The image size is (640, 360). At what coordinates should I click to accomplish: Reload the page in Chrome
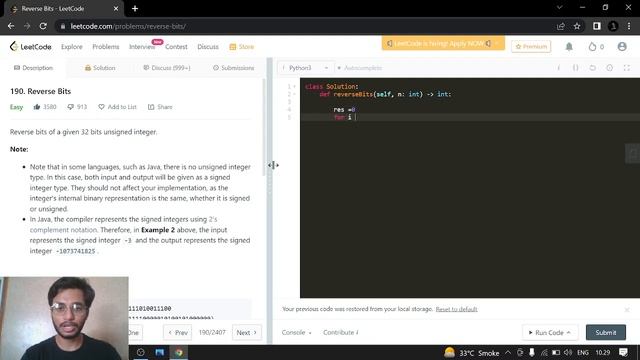tap(43, 26)
